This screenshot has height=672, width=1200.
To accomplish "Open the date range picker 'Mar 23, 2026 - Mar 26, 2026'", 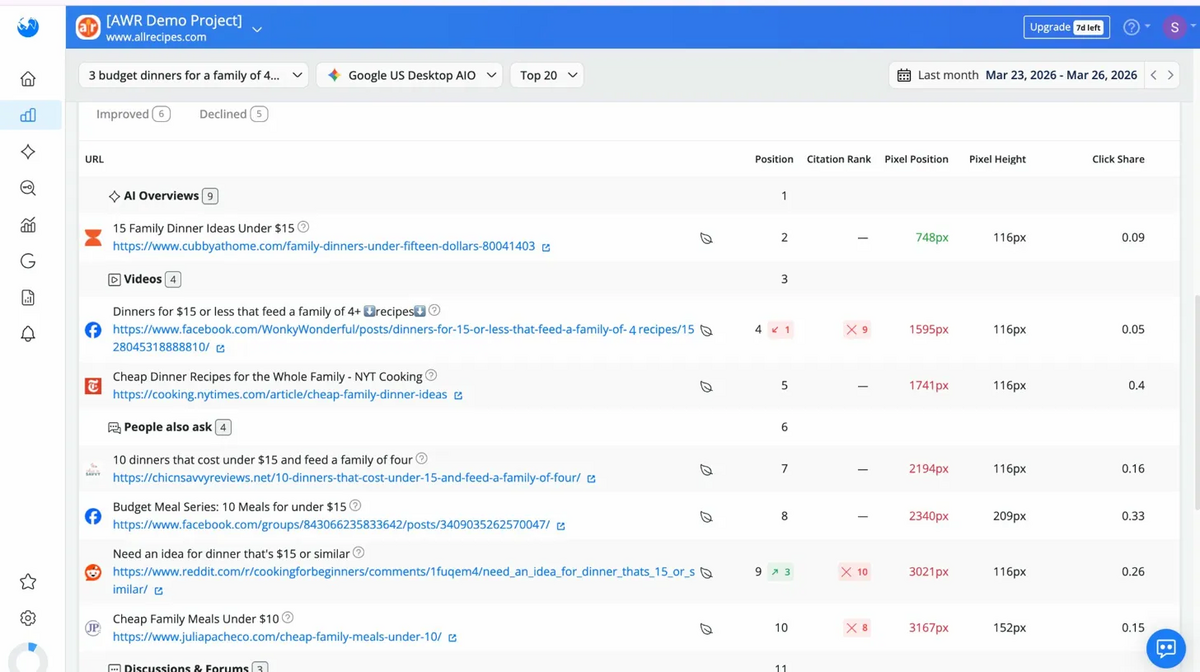I will [x=1061, y=75].
